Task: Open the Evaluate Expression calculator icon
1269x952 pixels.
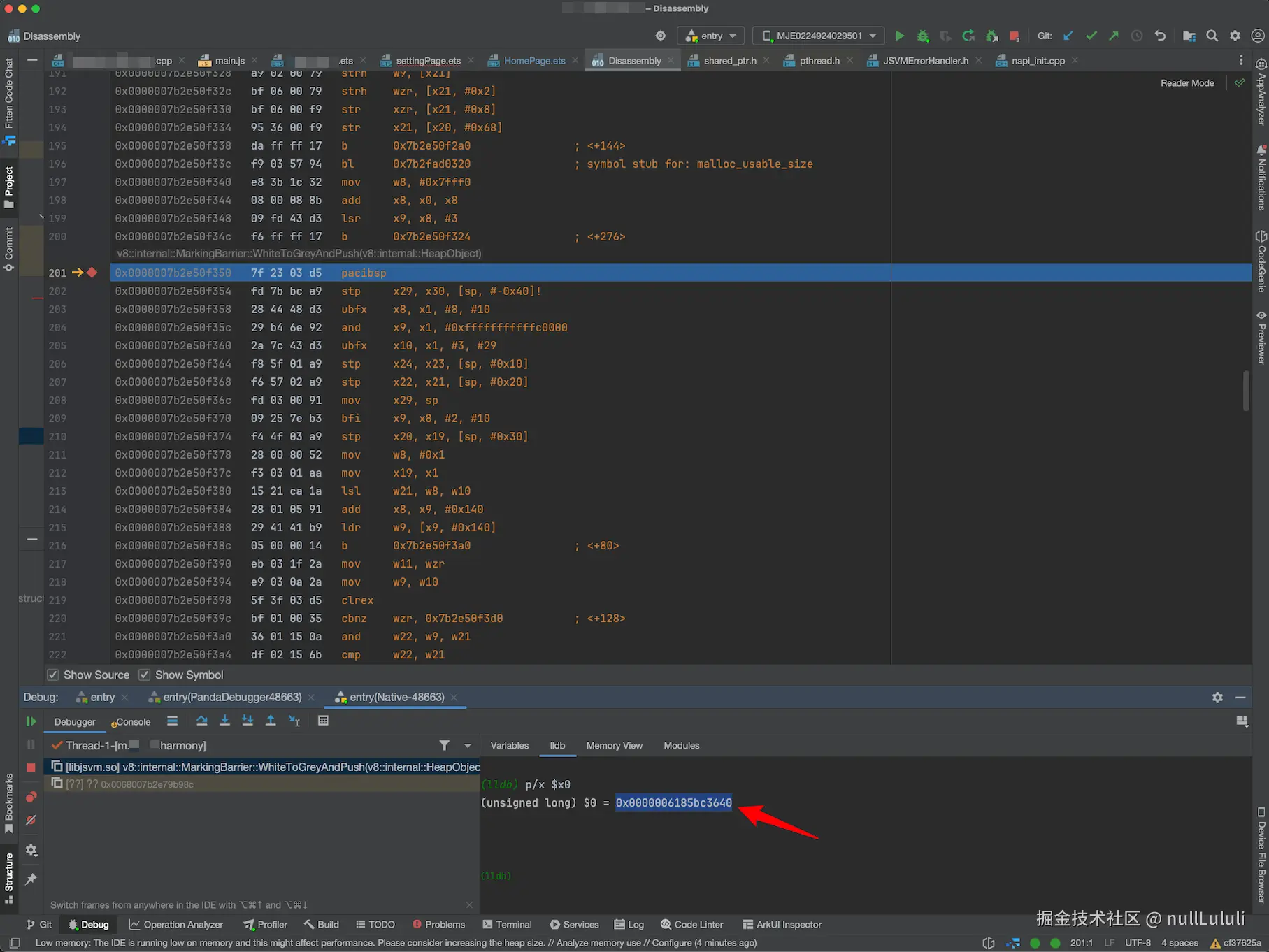Action: [323, 721]
